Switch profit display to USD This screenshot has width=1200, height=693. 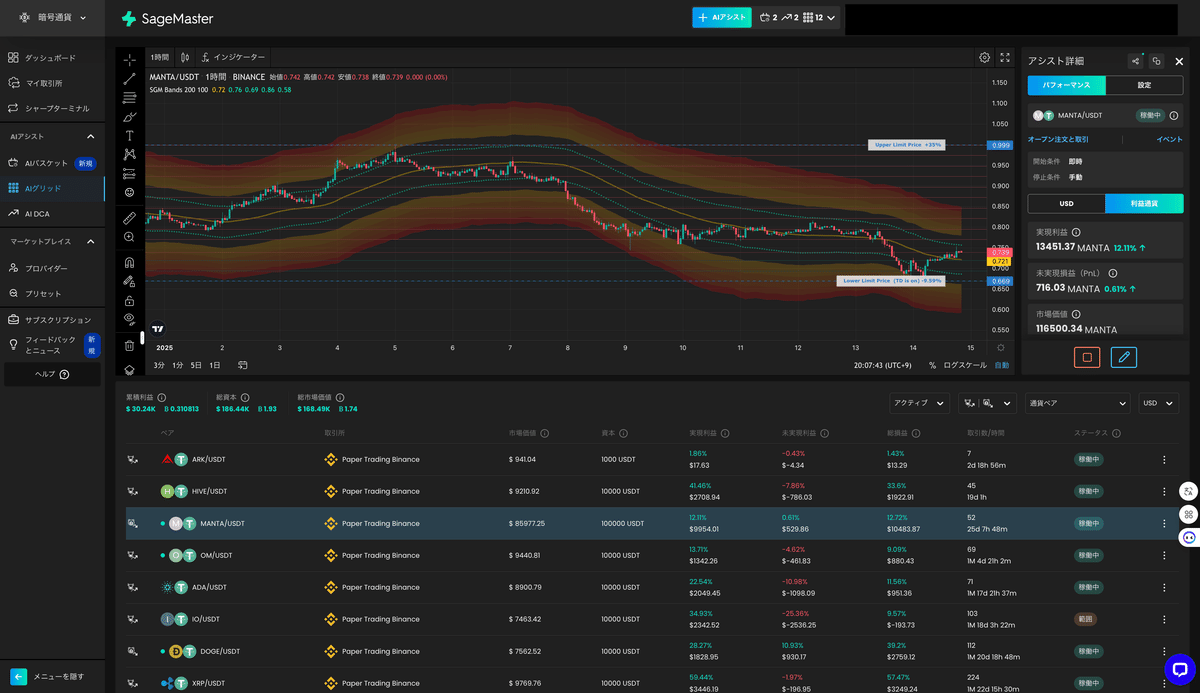coord(1066,203)
